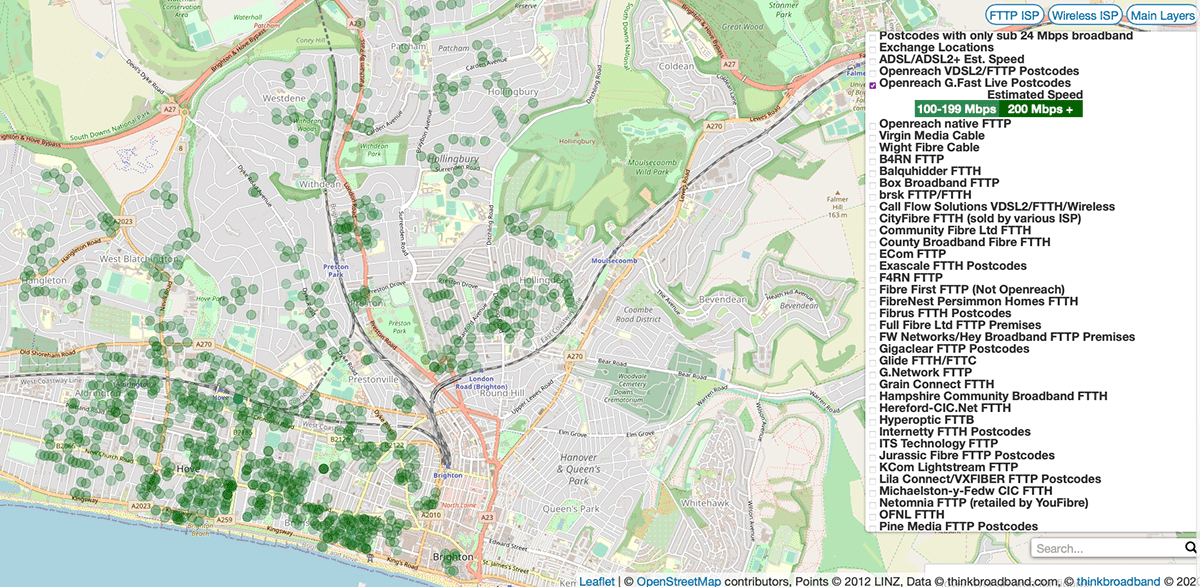Tick the F4RN FTTP checkbox
The height and width of the screenshot is (587, 1200).
[873, 278]
